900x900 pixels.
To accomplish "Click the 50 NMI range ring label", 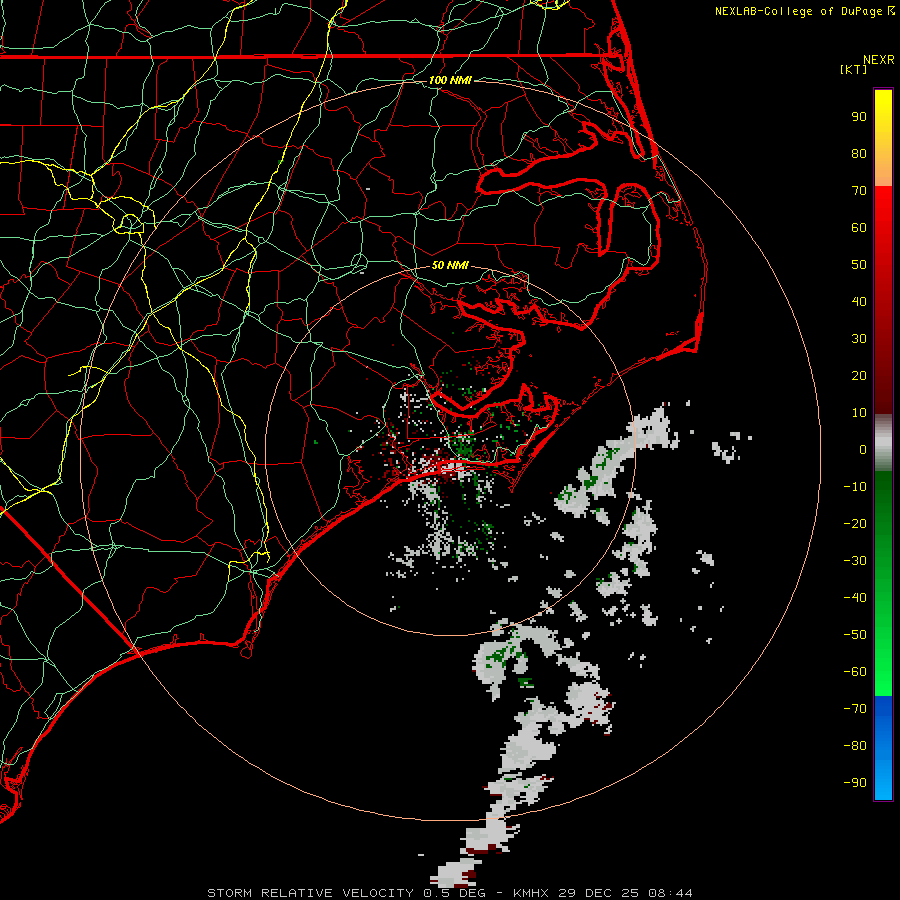I will (x=450, y=265).
